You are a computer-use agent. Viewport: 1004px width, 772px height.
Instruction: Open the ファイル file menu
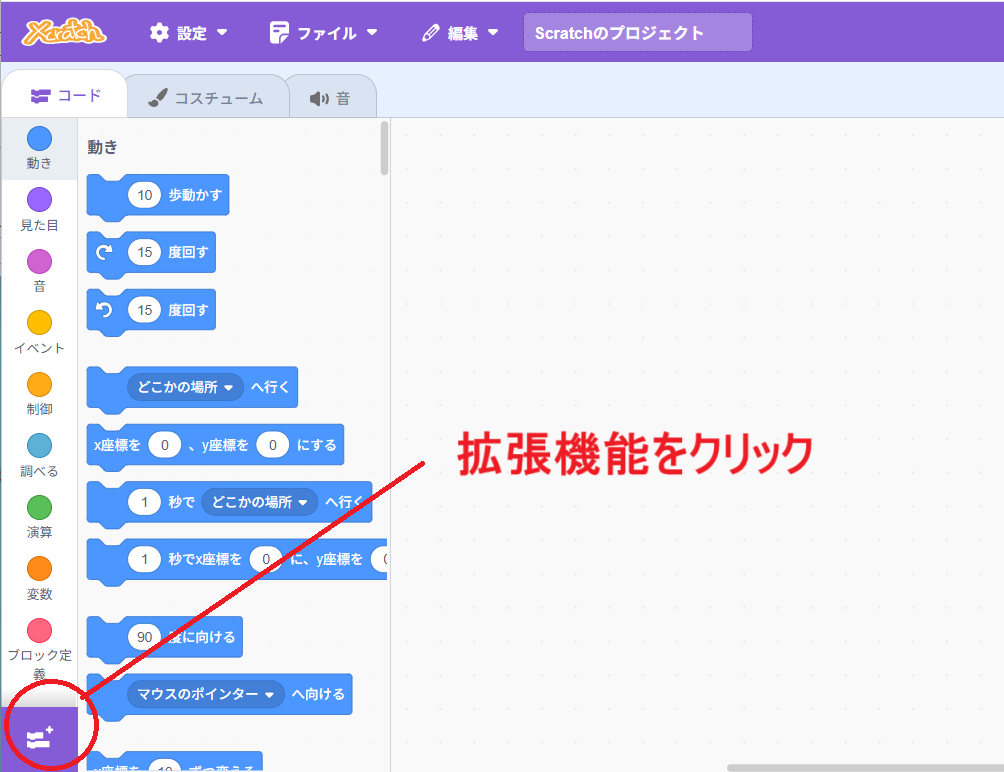(323, 33)
